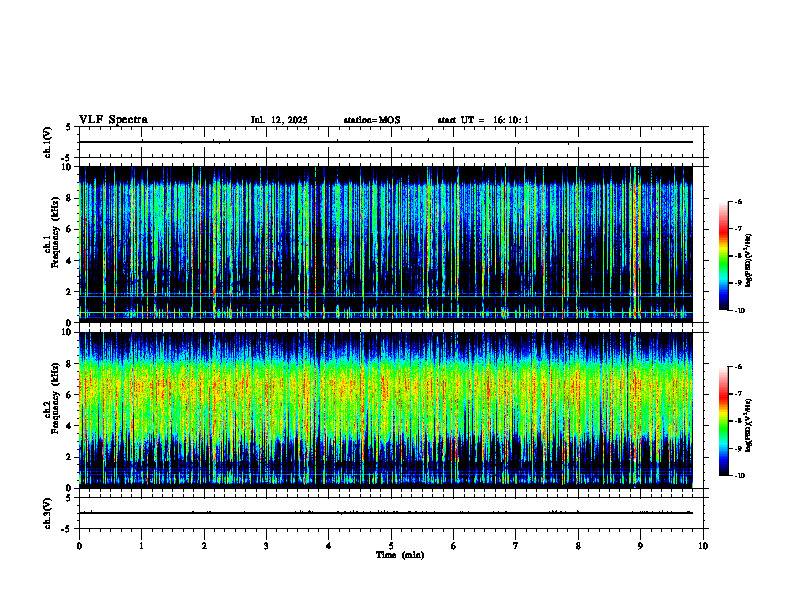Click the "-5" tick of ch.3(V) axis

tap(67, 529)
